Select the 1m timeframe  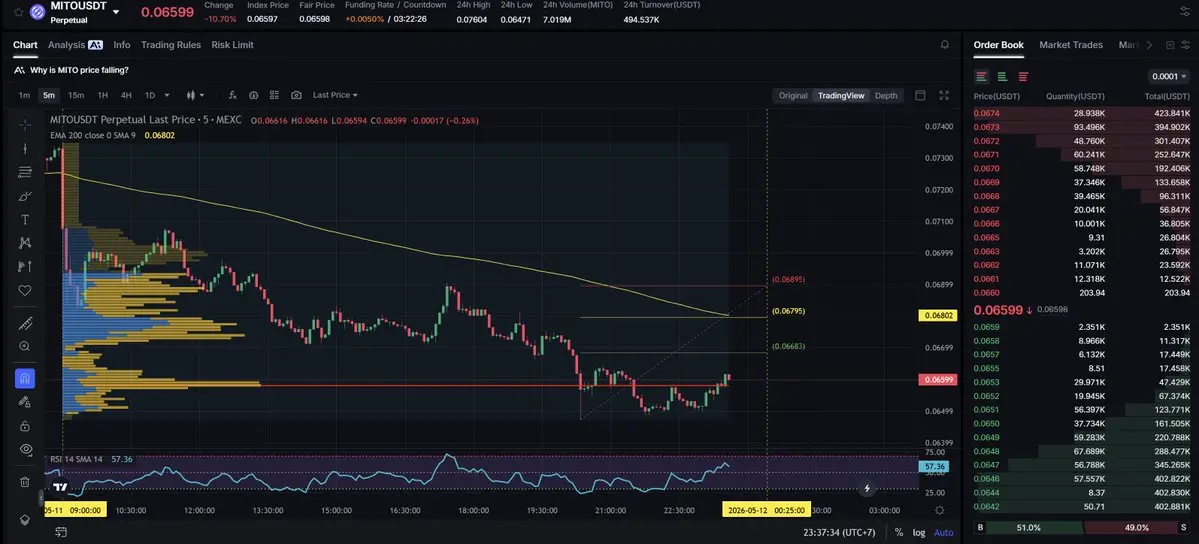click(x=24, y=95)
